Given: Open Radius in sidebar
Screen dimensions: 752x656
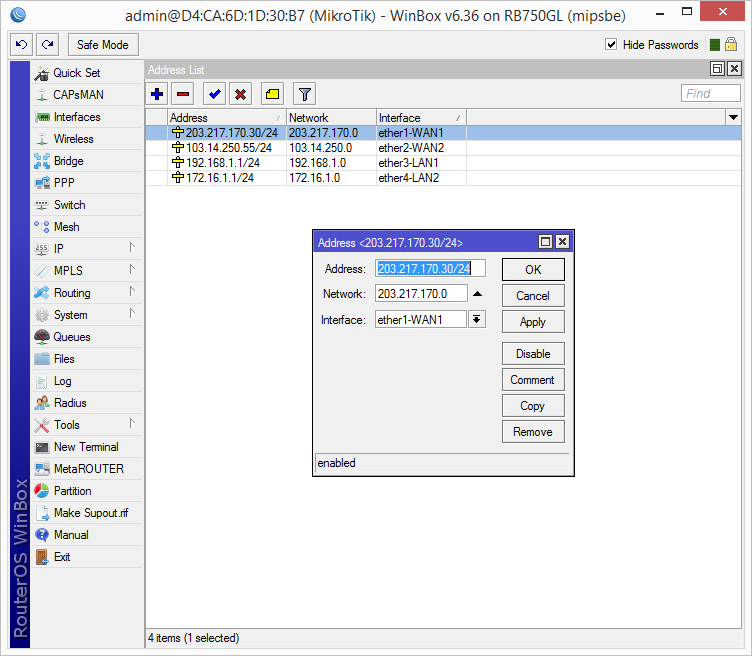Looking at the screenshot, I should [88, 403].
